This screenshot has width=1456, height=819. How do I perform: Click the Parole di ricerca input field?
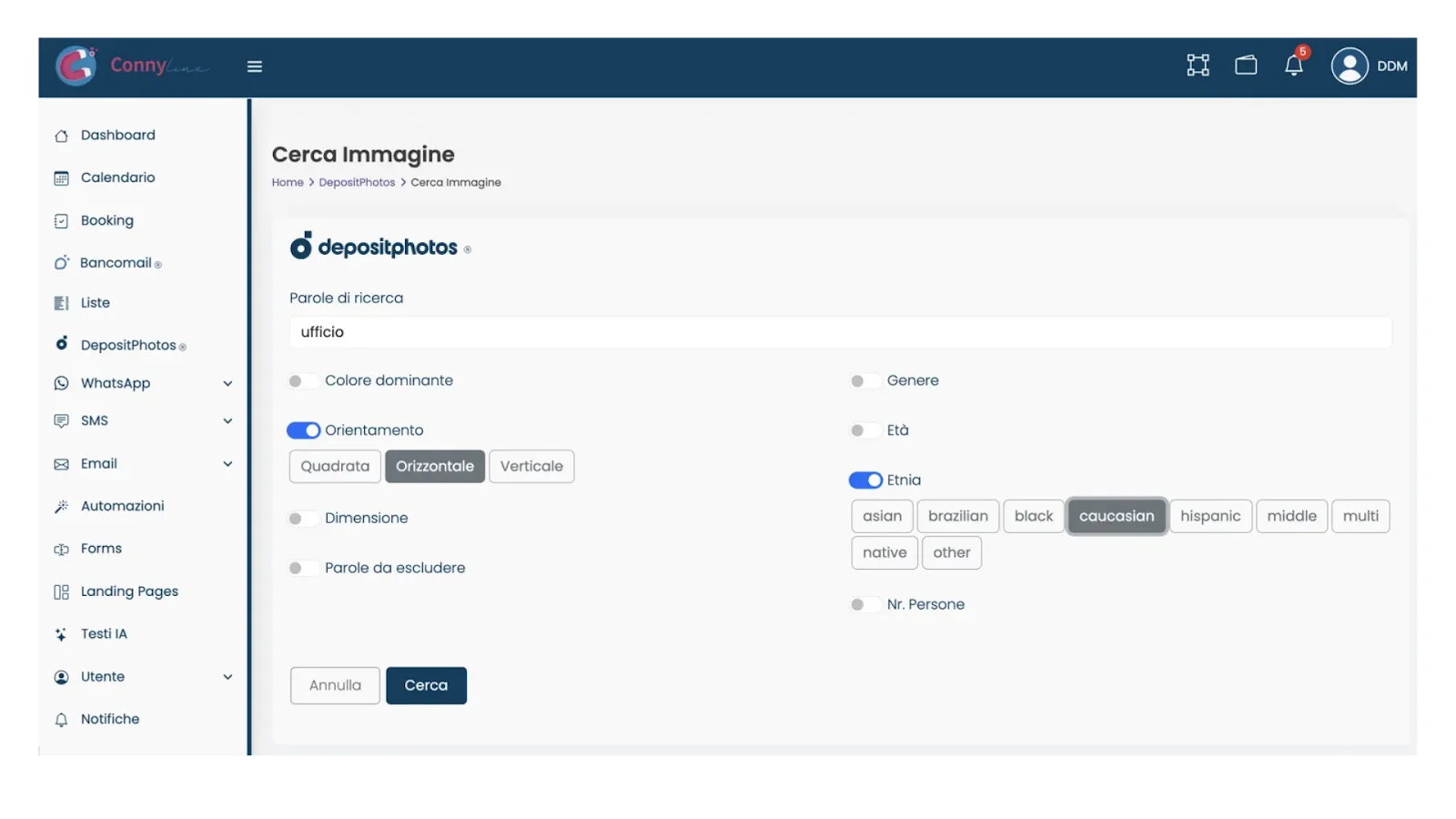click(x=840, y=332)
